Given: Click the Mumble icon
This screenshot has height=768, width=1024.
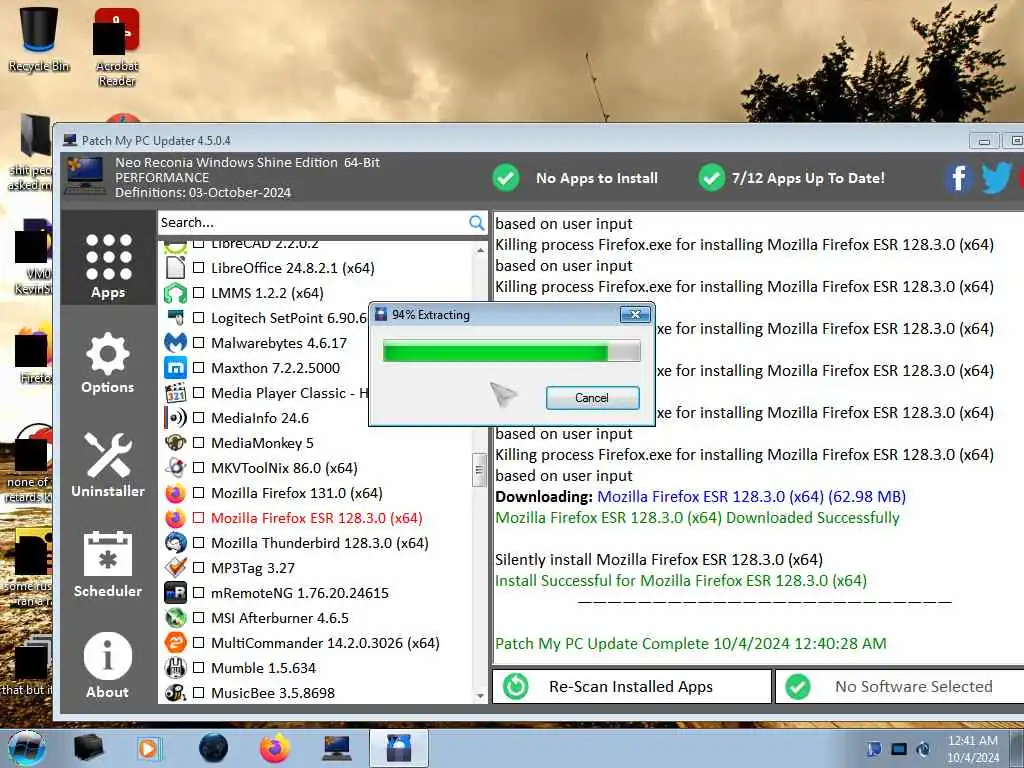Looking at the screenshot, I should pos(175,667).
